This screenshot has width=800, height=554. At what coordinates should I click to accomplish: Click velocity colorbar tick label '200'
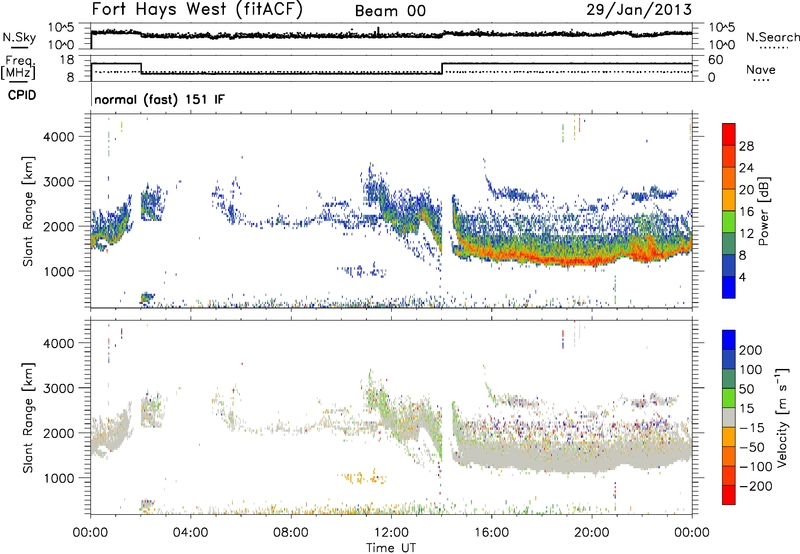coord(750,350)
